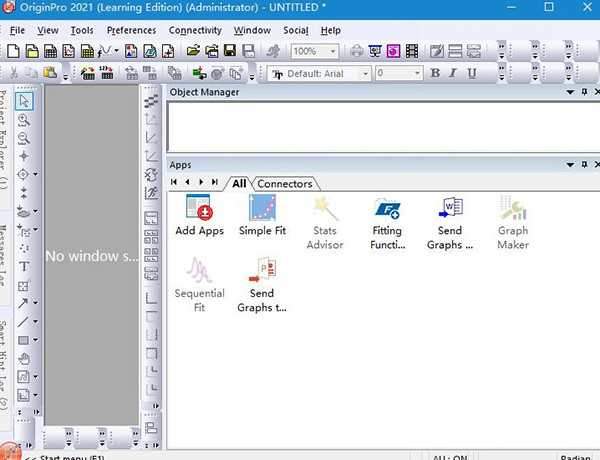Toggle Italic text formatting
The width and height of the screenshot is (600, 460).
[453, 73]
